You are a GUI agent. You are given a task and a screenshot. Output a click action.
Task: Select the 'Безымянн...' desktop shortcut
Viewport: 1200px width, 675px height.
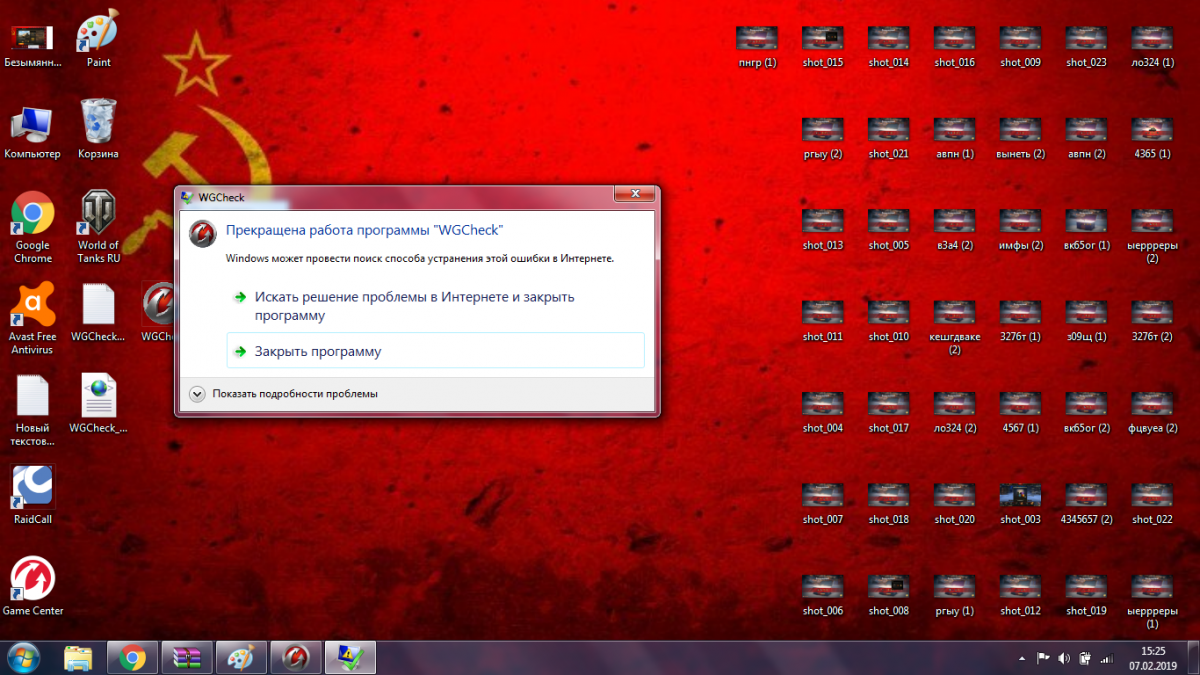[32, 46]
